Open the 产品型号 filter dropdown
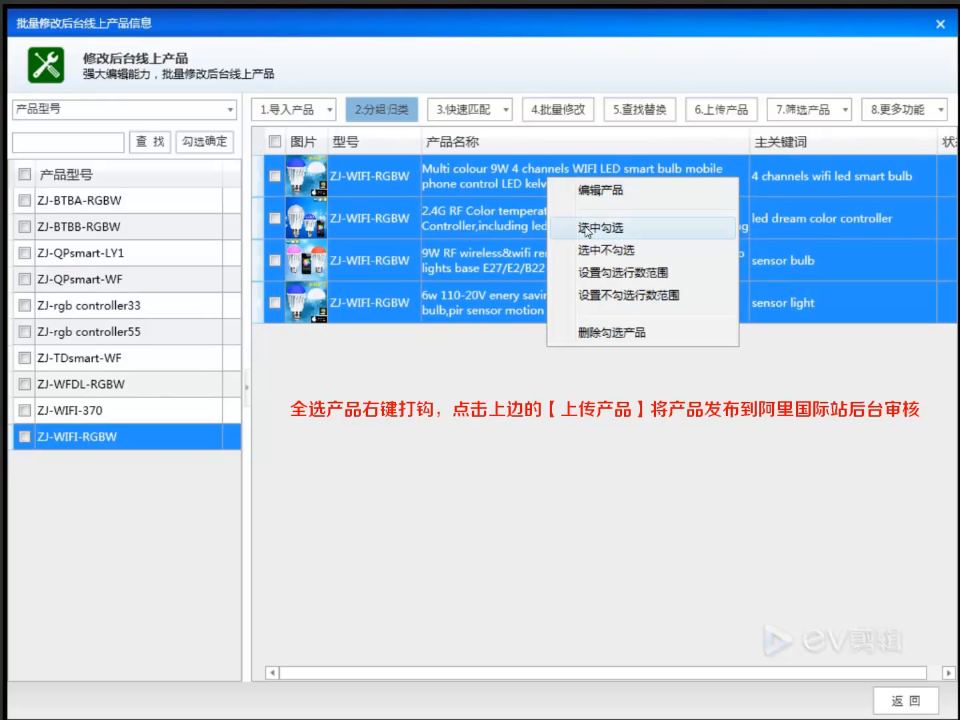Image resolution: width=960 pixels, height=720 pixels. tap(230, 110)
